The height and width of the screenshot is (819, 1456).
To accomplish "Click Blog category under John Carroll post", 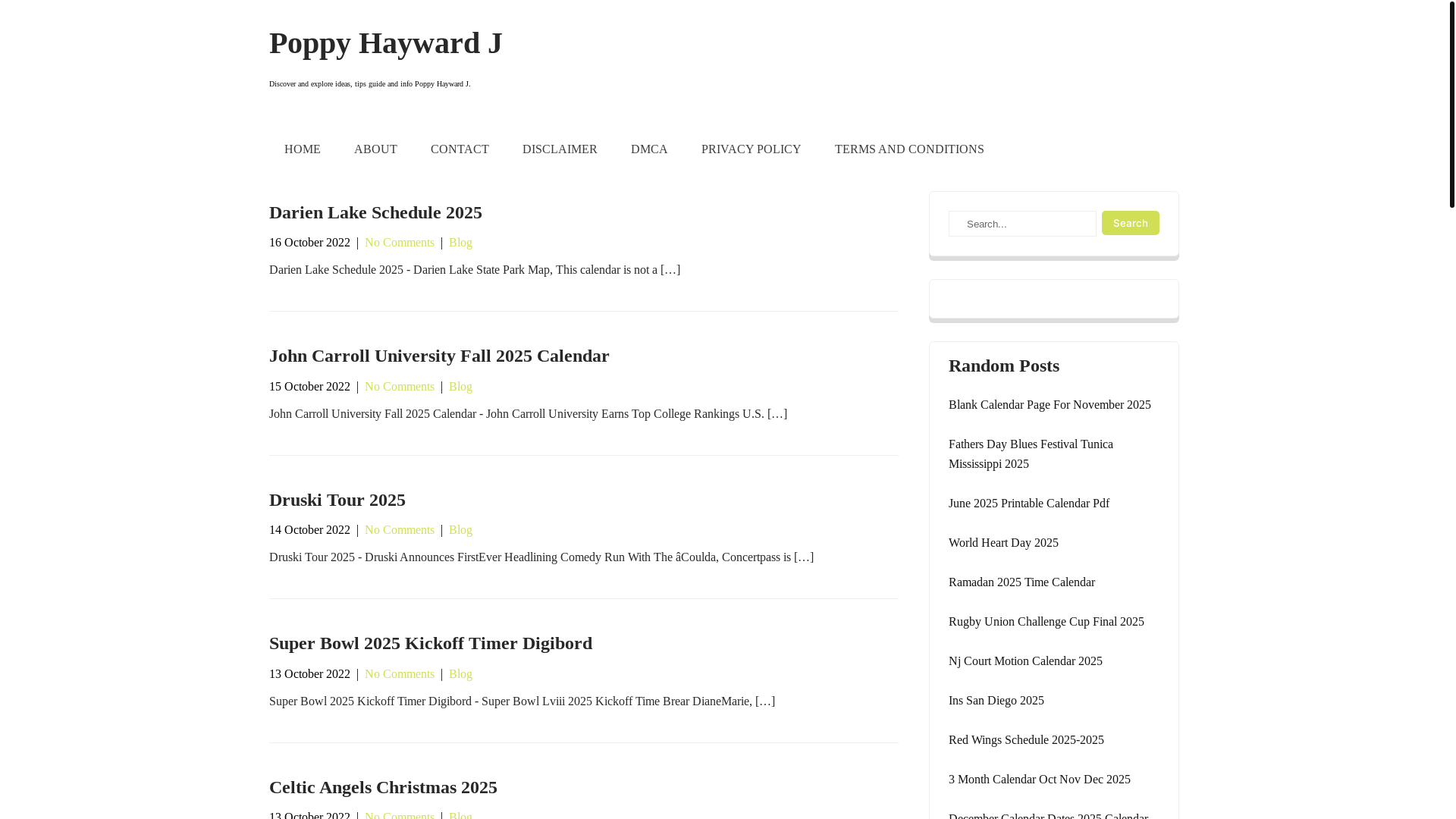I will click(x=460, y=387).
